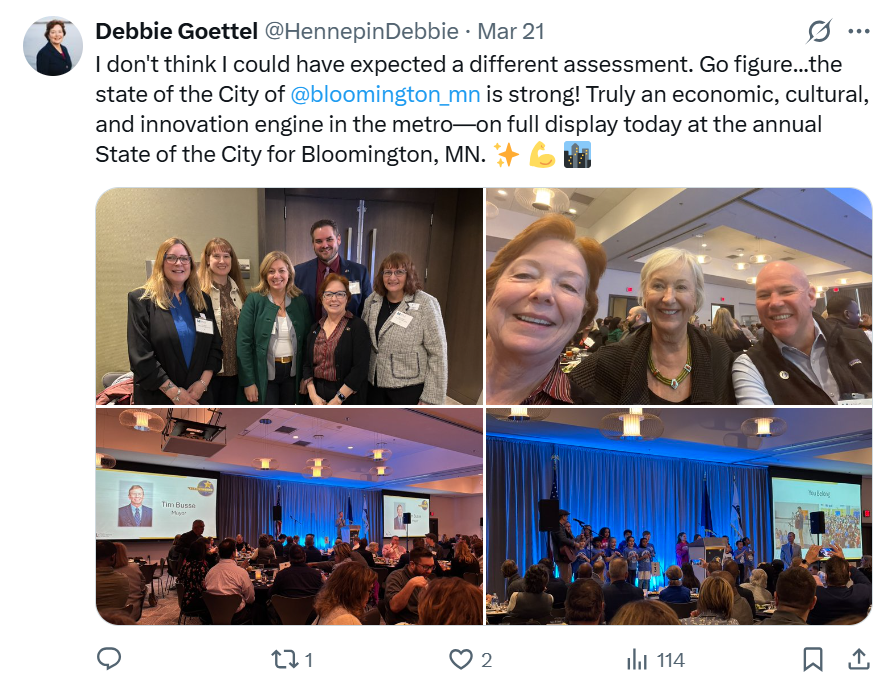The image size is (889, 688).
Task: Open the Tim Busse Mayor slide photo
Action: [289, 516]
